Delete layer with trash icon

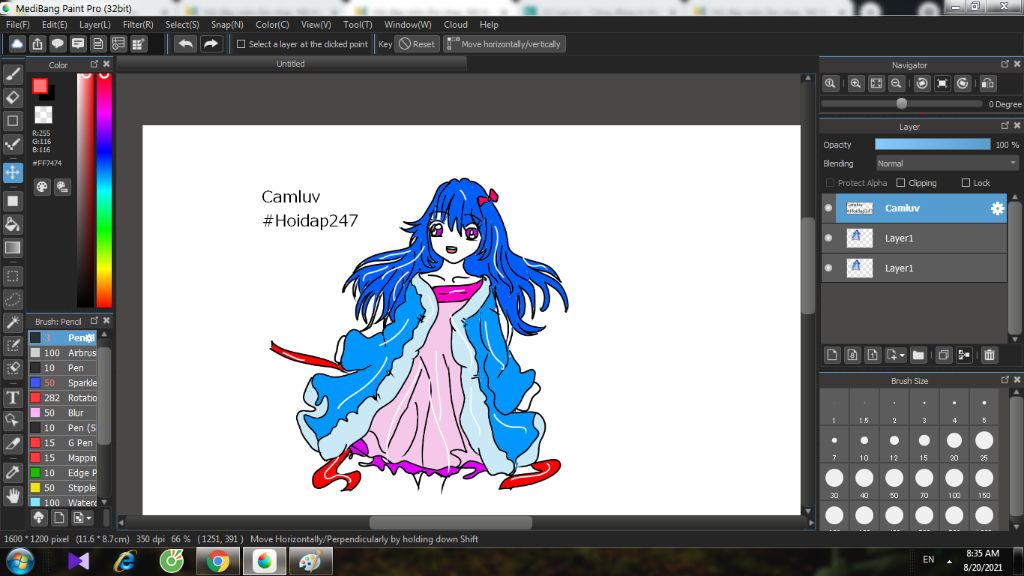[x=989, y=355]
